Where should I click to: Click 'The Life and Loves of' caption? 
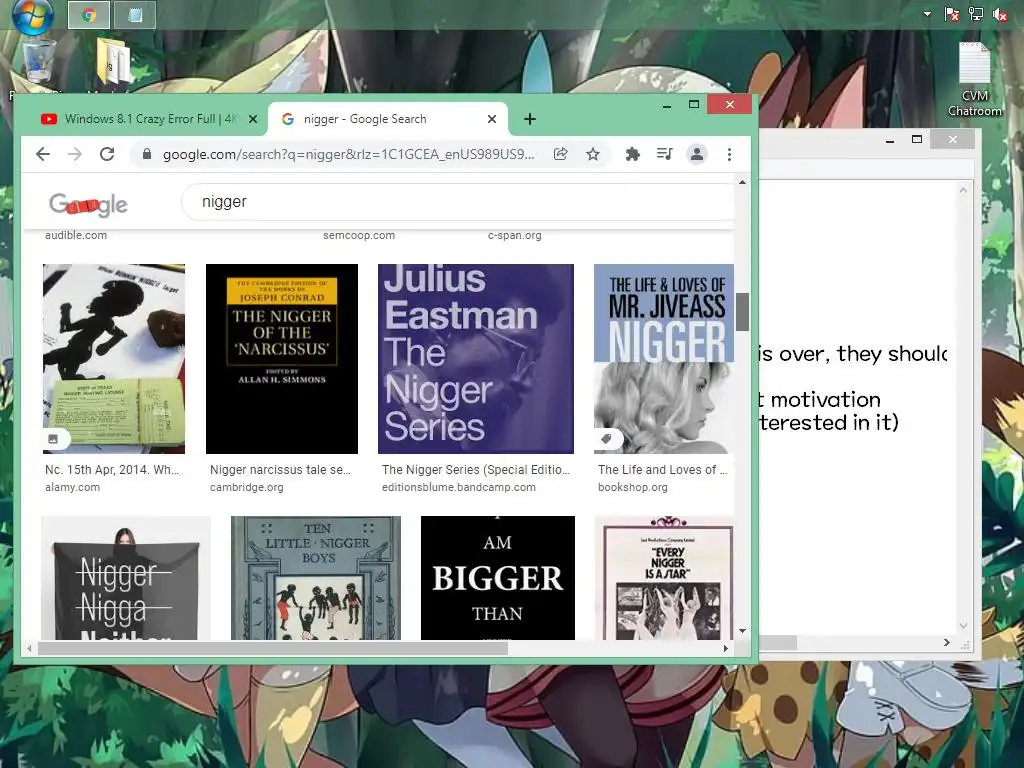point(662,470)
